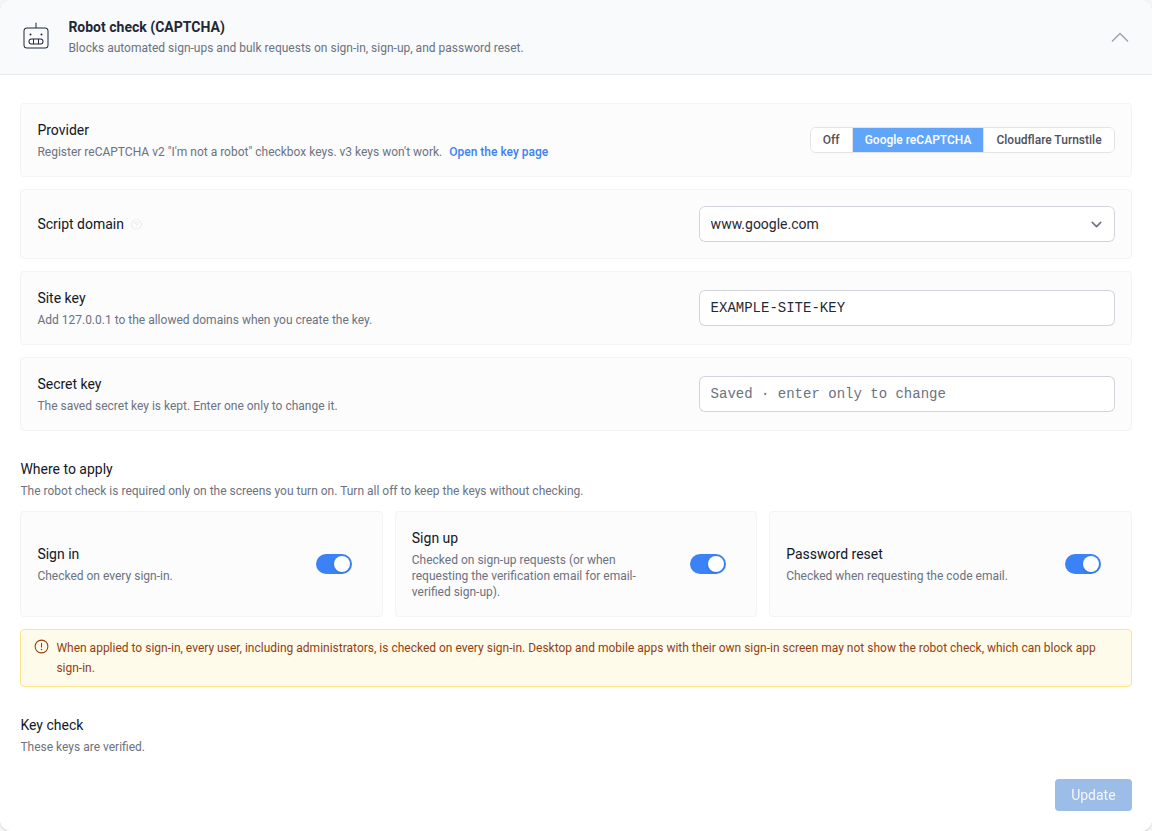Click the robot icon beside Robot check (CAPTCHA)
This screenshot has height=831, width=1152.
pos(35,37)
